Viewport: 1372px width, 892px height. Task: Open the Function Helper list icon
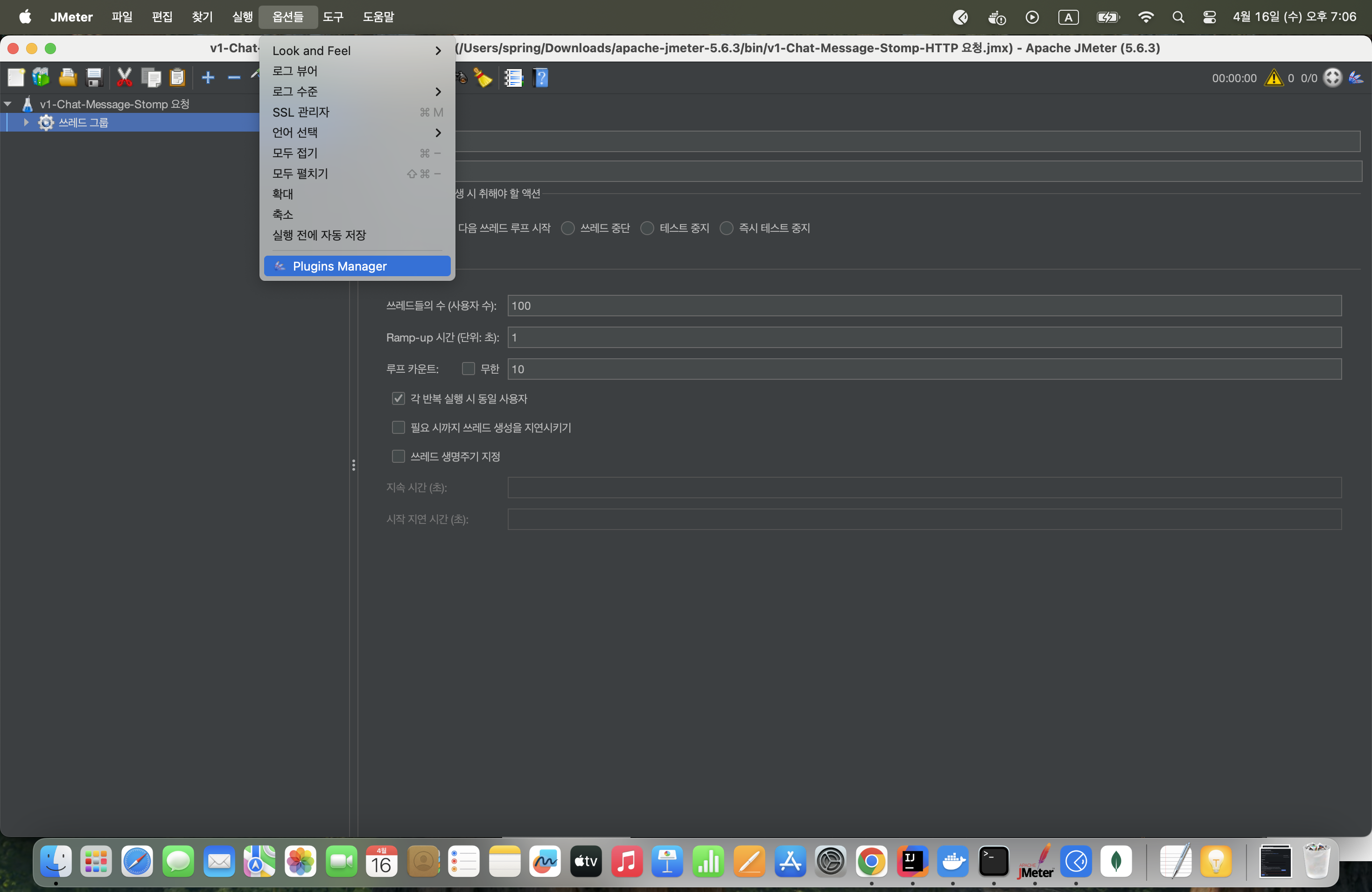click(513, 78)
